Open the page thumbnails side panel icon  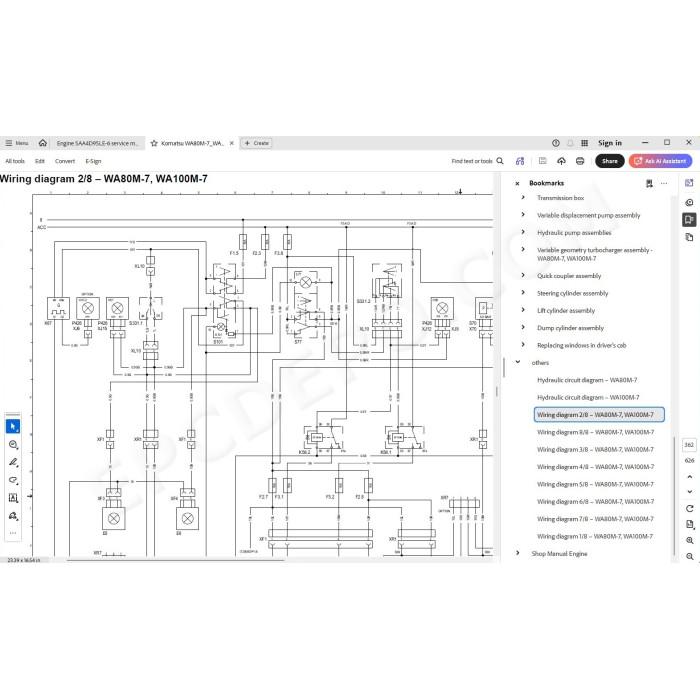tap(689, 237)
